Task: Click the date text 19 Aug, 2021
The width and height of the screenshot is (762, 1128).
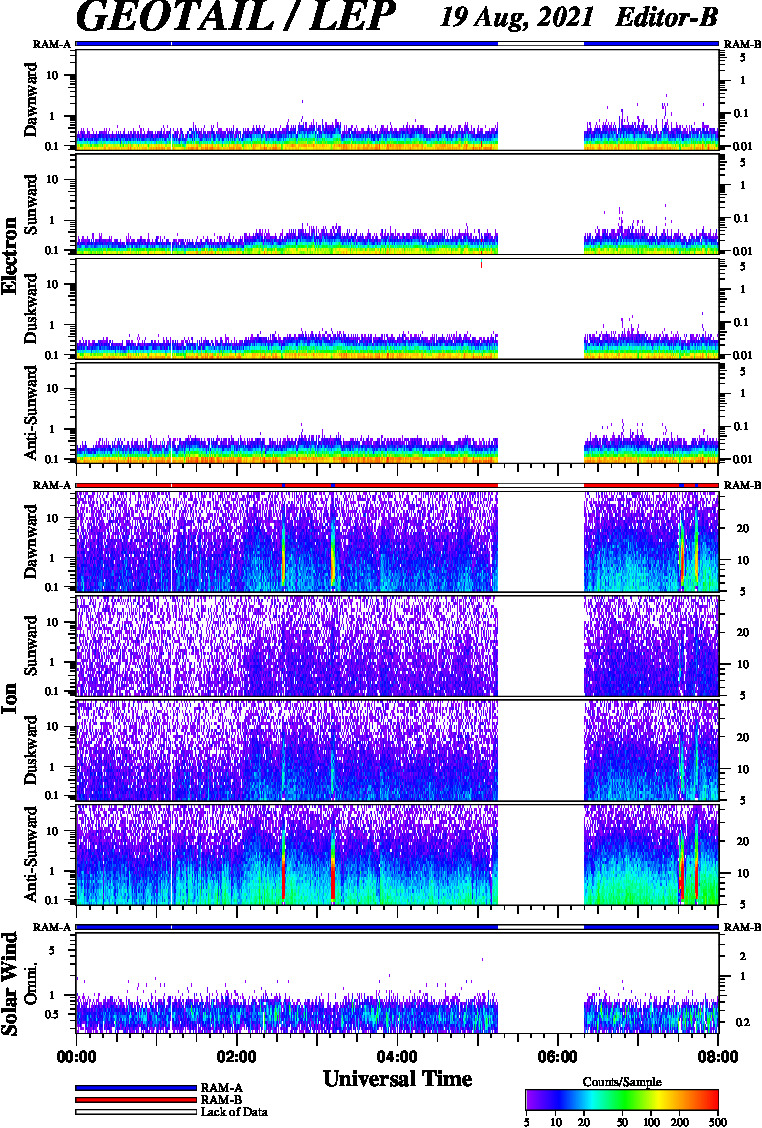Action: tap(516, 17)
